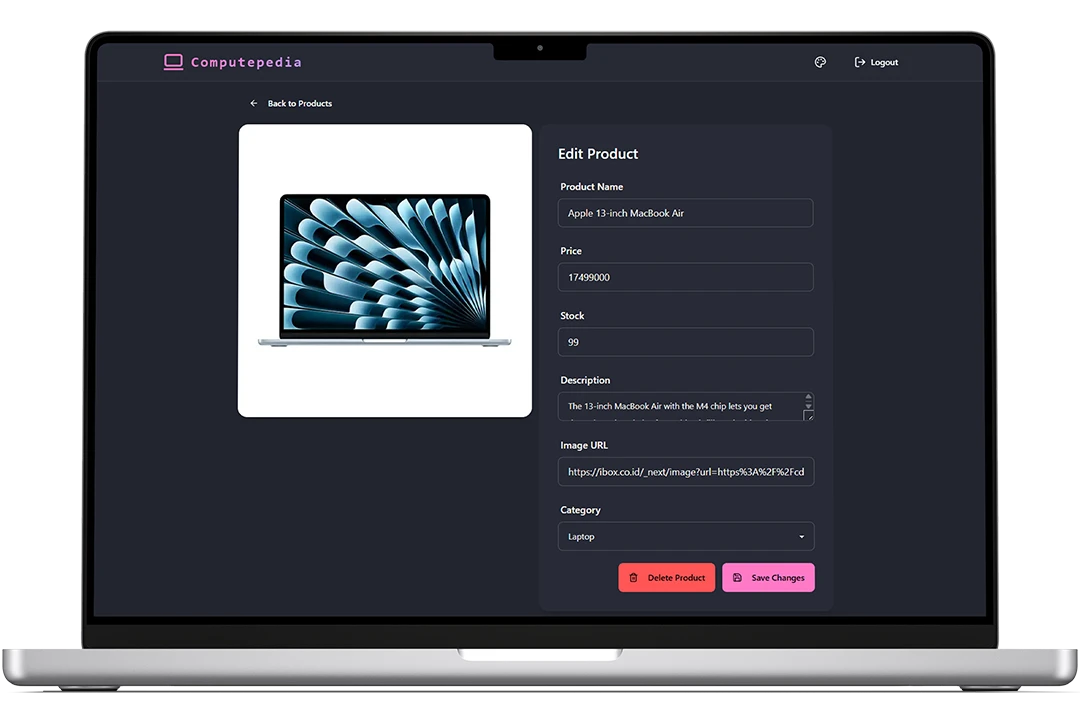The height and width of the screenshot is (720, 1080).
Task: Click the save icon inside Save Changes button
Action: 737,577
